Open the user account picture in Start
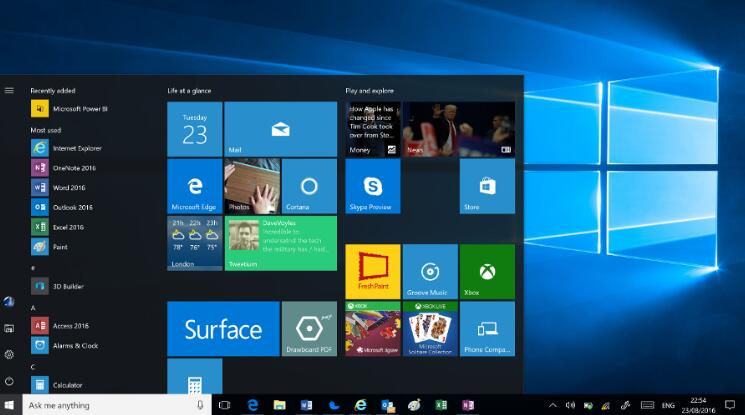745x415 pixels. pos(9,302)
